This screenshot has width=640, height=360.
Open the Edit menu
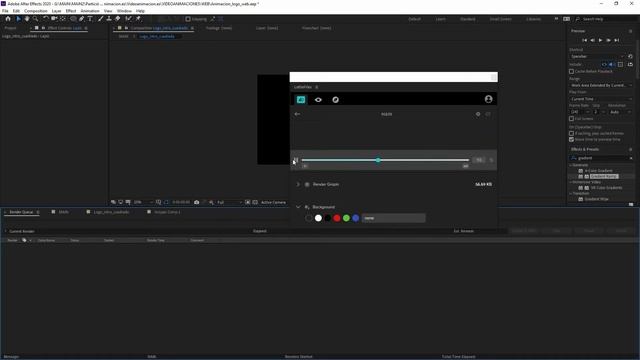tap(16, 11)
